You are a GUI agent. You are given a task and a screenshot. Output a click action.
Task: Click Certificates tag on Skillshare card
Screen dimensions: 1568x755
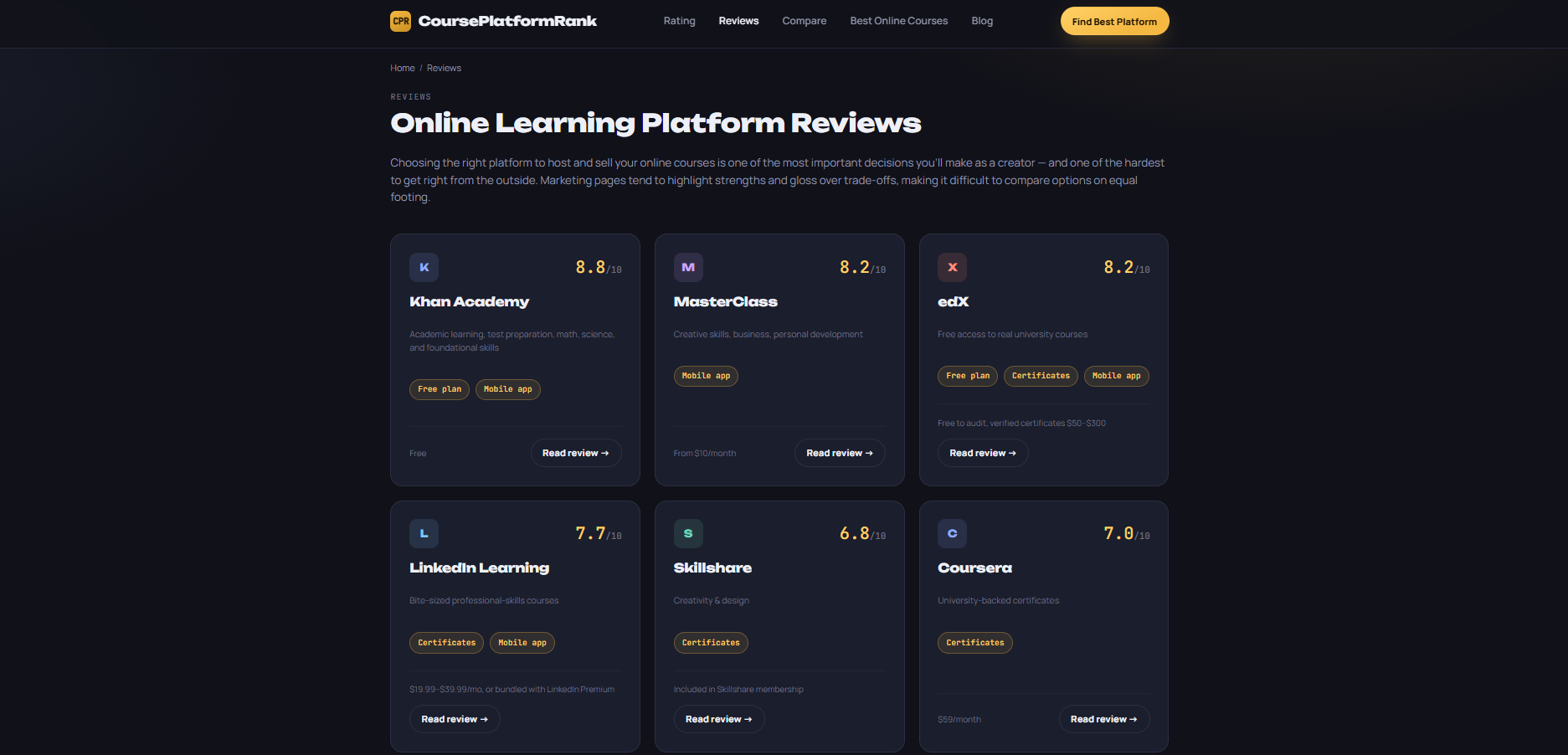711,643
